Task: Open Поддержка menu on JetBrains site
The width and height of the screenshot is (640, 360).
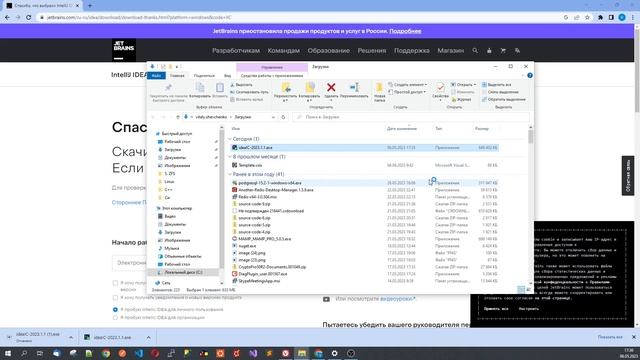Action: tap(411, 51)
